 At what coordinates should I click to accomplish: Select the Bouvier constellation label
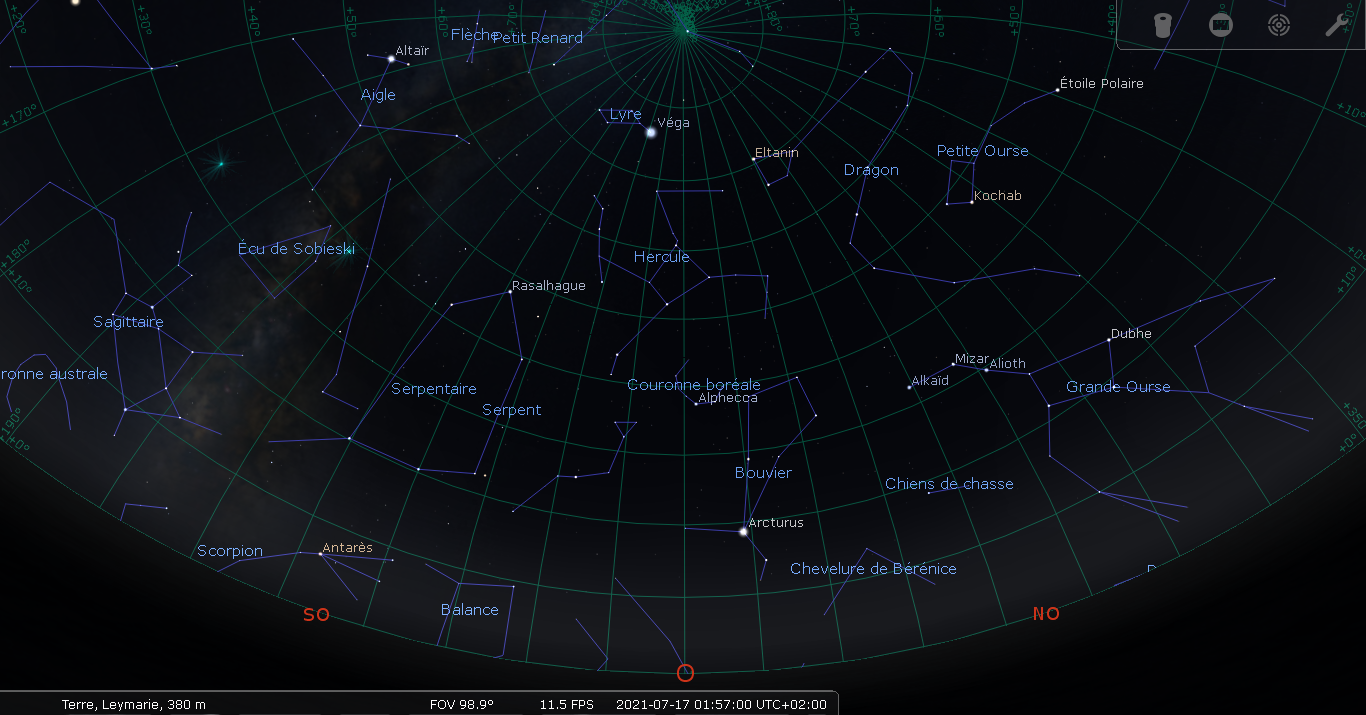tap(763, 473)
